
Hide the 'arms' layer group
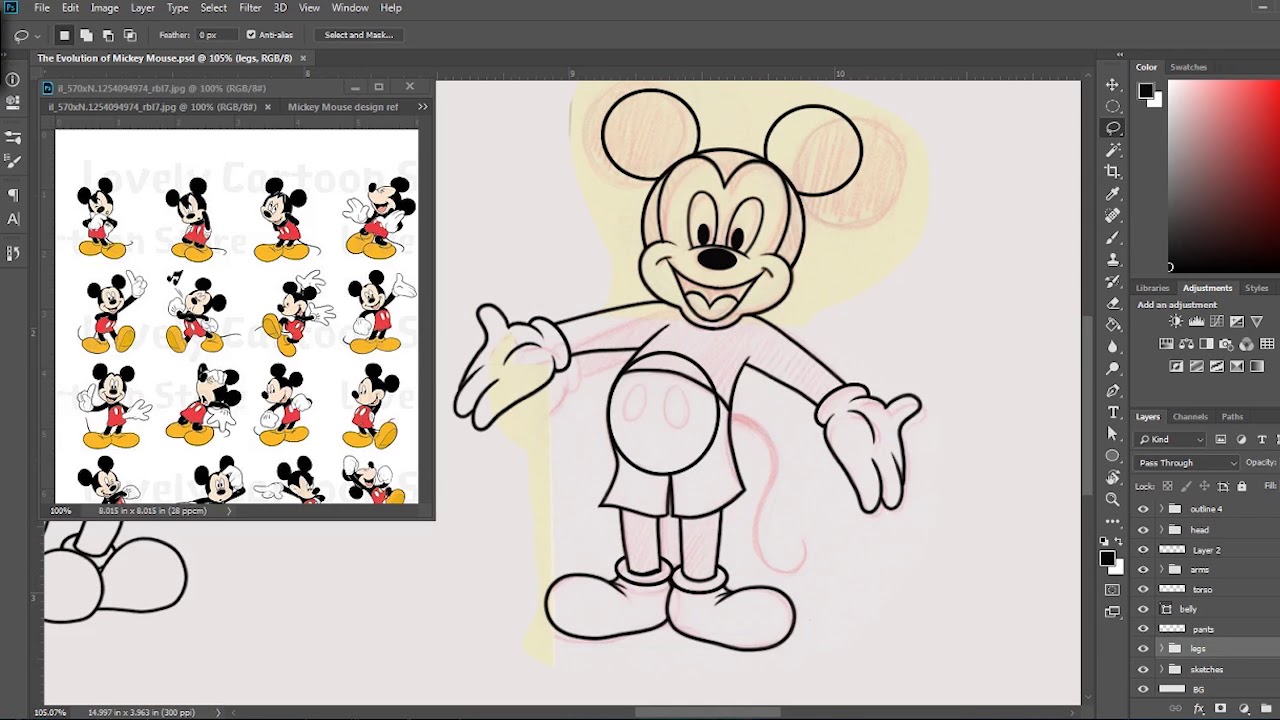point(1143,569)
